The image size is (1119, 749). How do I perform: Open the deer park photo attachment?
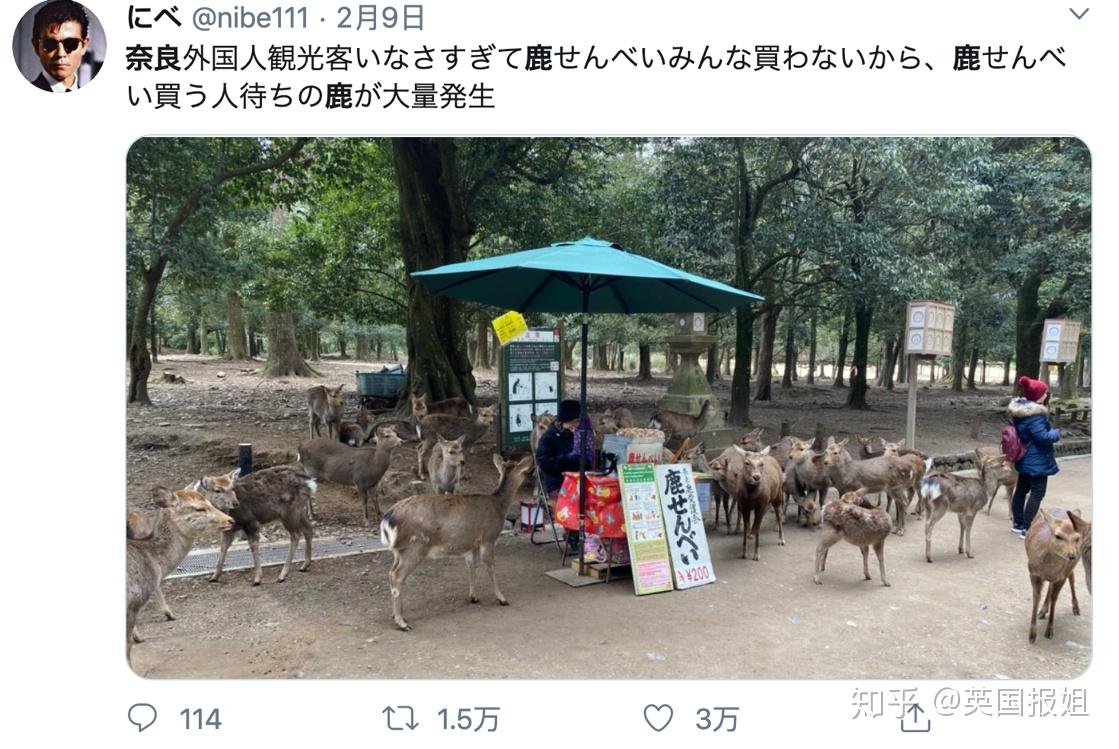coord(609,407)
